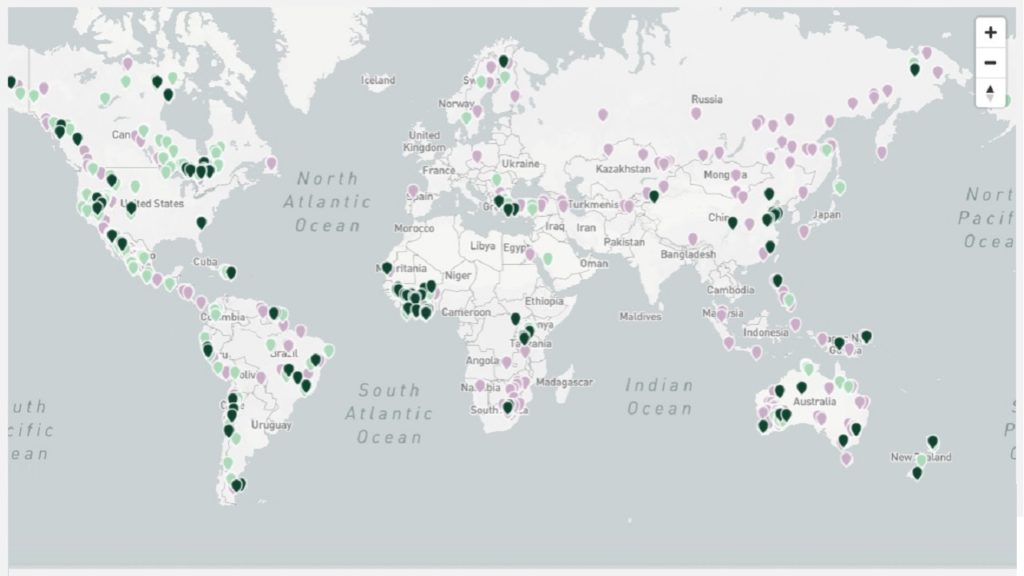Image resolution: width=1024 pixels, height=576 pixels.
Task: Click the light green marker east of Egypt
Action: (547, 257)
